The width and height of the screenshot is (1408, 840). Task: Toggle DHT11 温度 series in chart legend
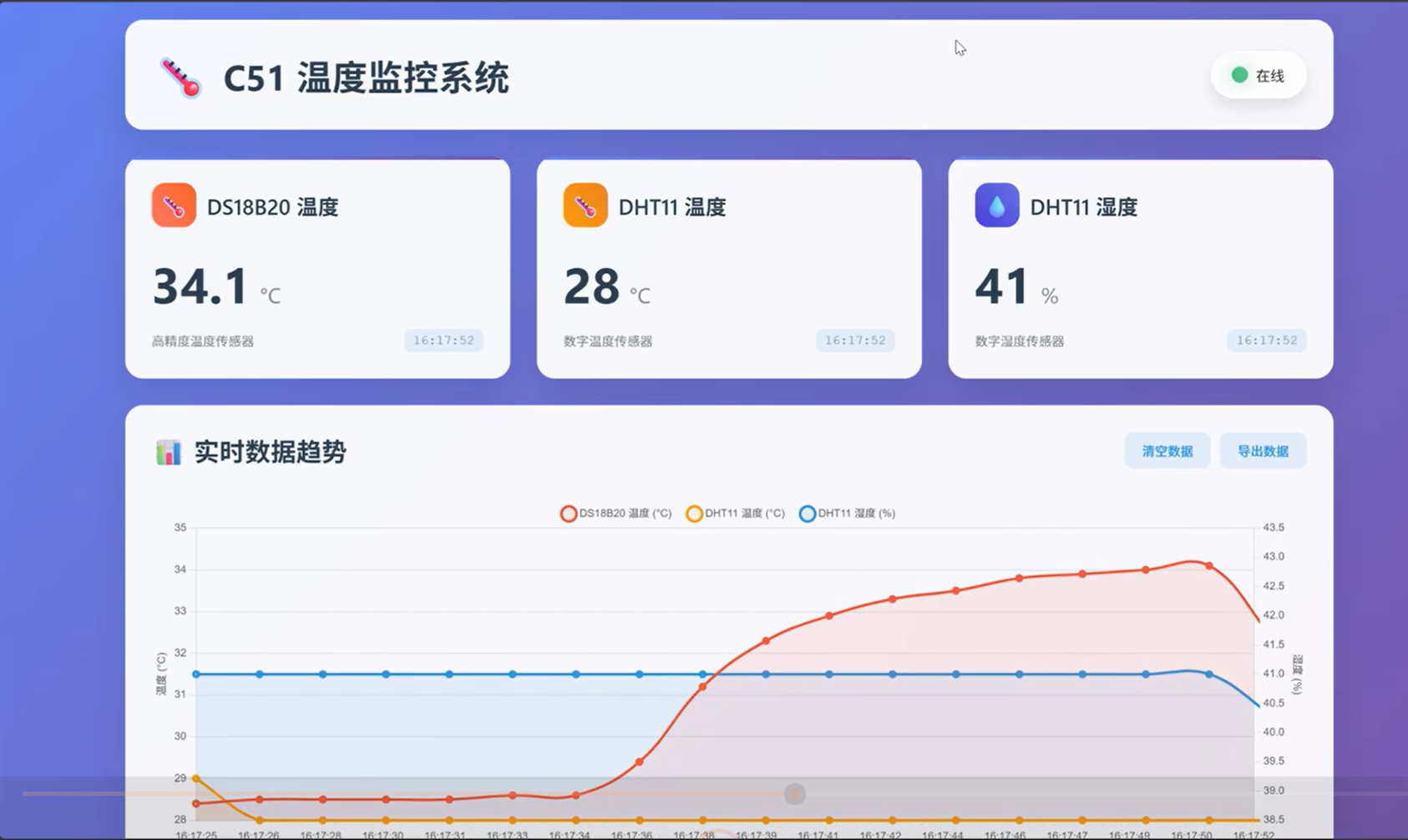[x=735, y=514]
